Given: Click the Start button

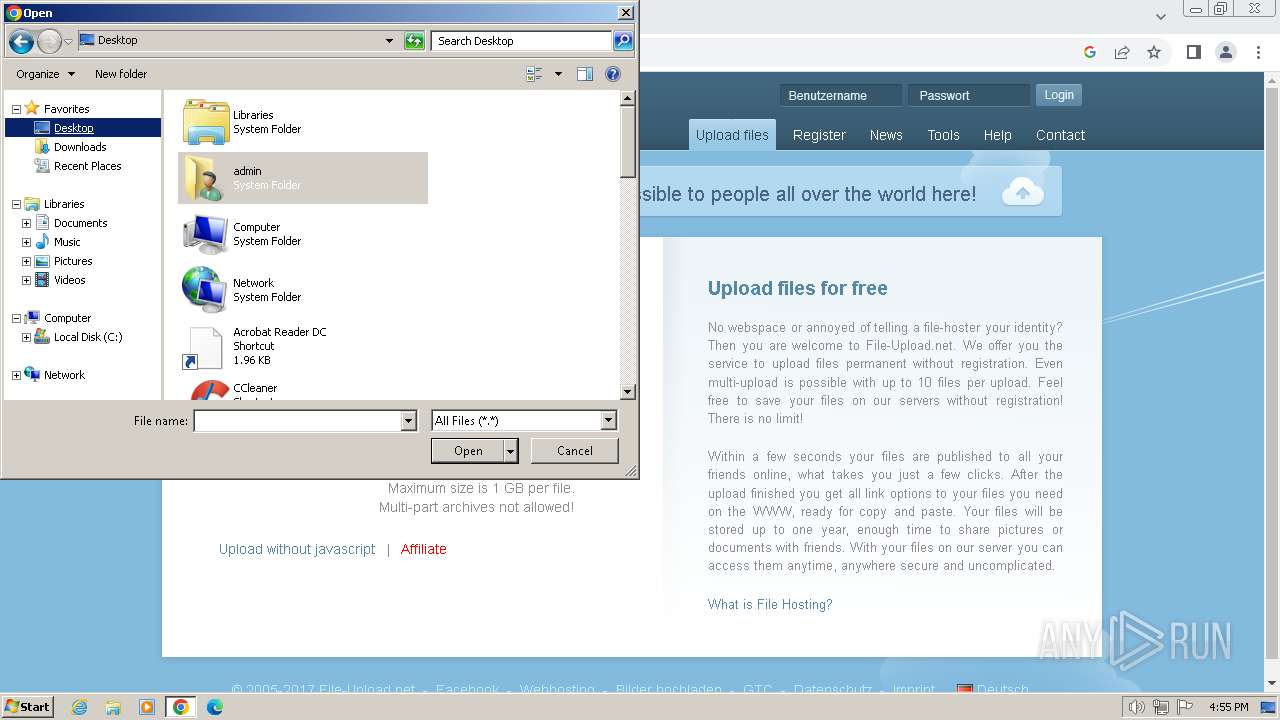Looking at the screenshot, I should (x=28, y=707).
